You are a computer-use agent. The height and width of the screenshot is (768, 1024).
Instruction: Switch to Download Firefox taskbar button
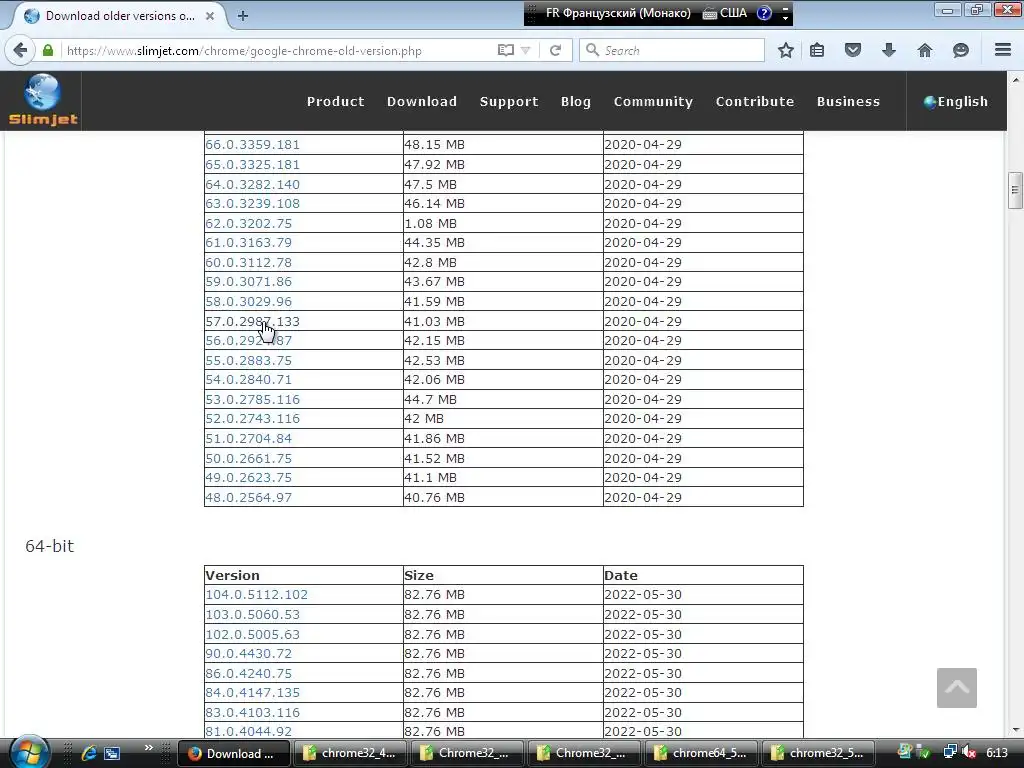click(x=235, y=753)
